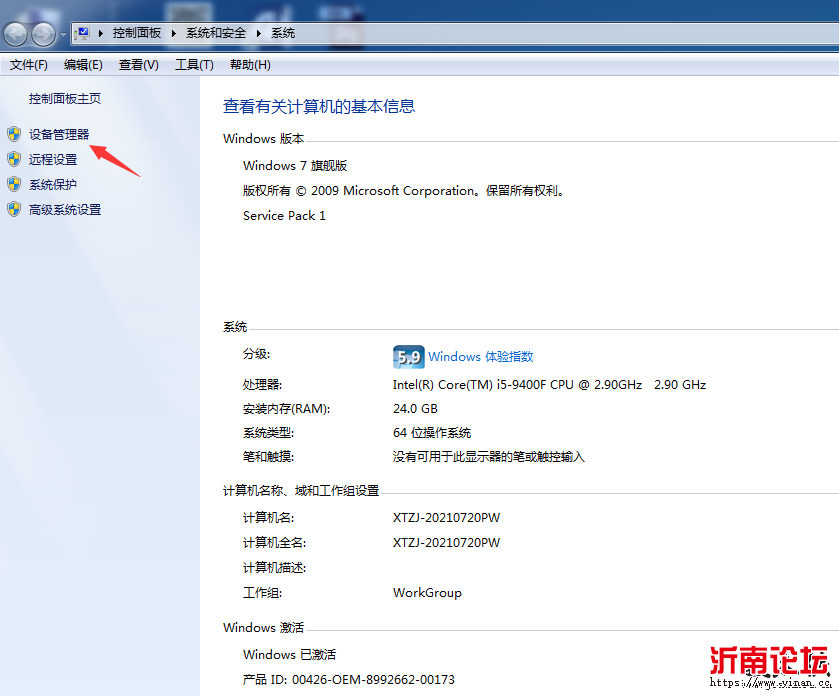The height and width of the screenshot is (696, 839).
Task: Open the 工具(T) menu
Action: coord(194,65)
